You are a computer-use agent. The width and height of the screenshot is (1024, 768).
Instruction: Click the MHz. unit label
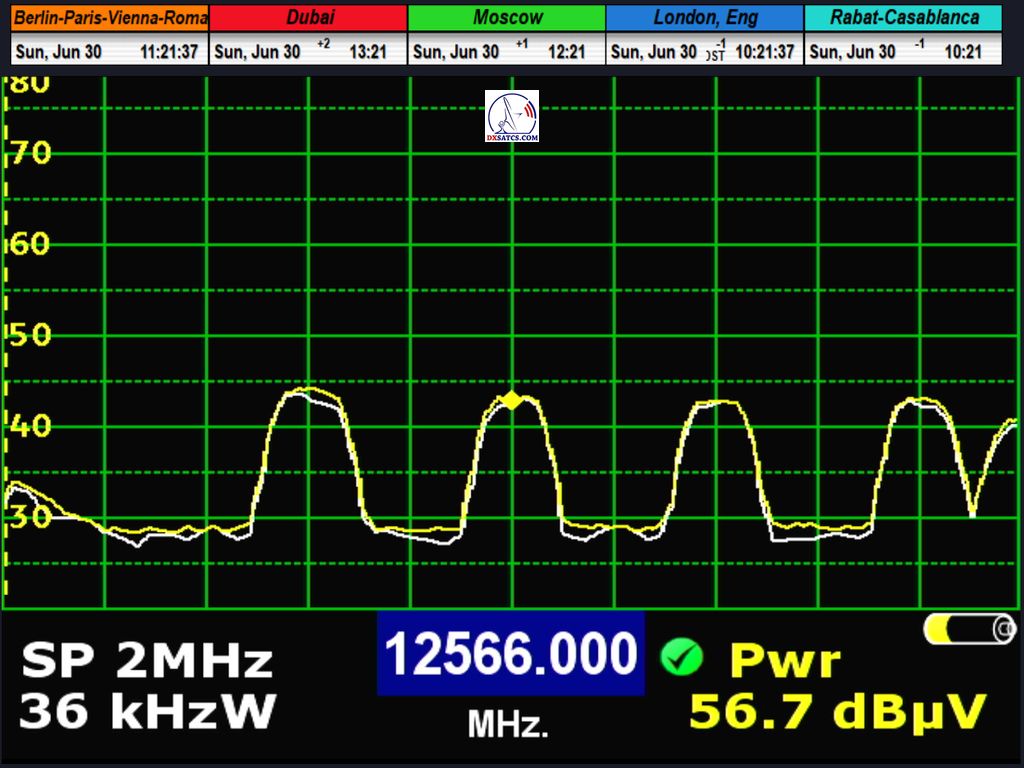(508, 724)
